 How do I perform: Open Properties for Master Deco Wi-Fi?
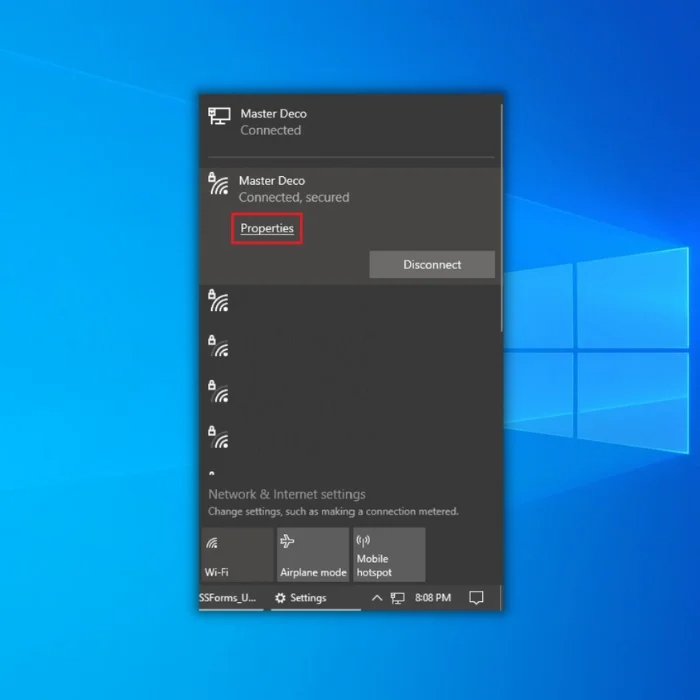coord(267,228)
